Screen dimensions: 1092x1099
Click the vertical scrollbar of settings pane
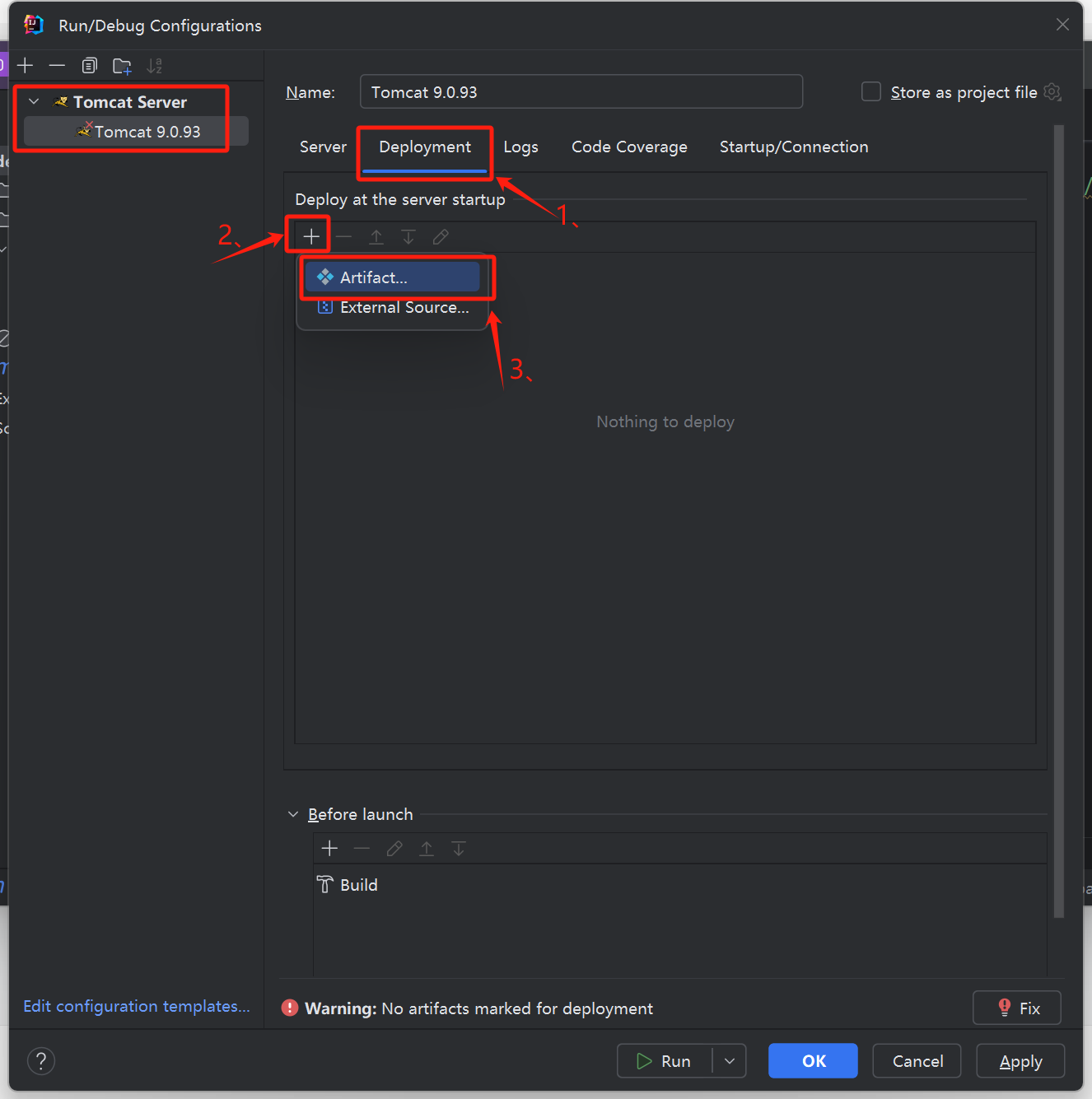coord(1059,520)
